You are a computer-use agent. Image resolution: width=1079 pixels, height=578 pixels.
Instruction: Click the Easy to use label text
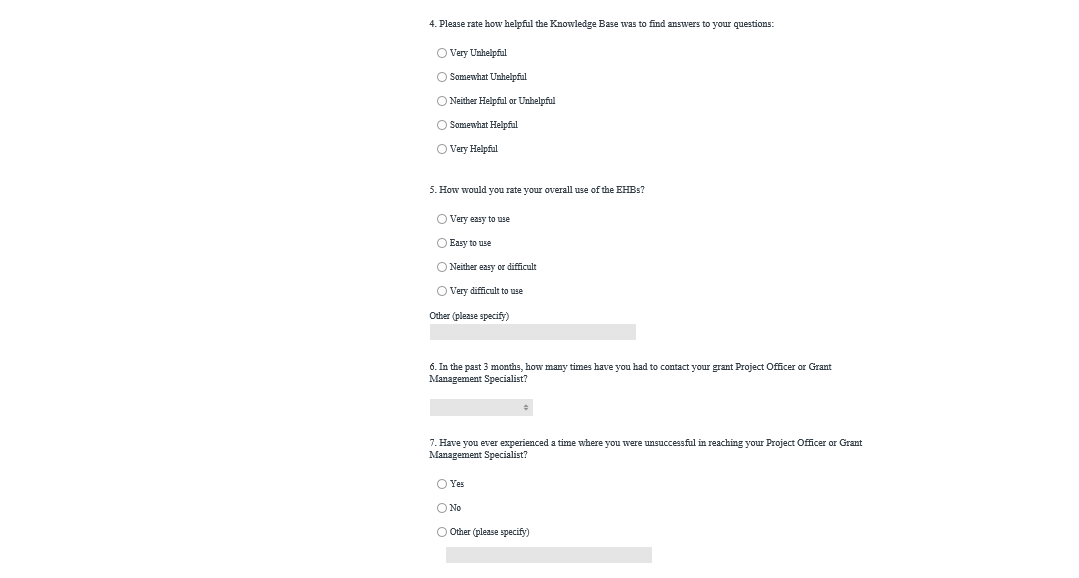pos(470,243)
